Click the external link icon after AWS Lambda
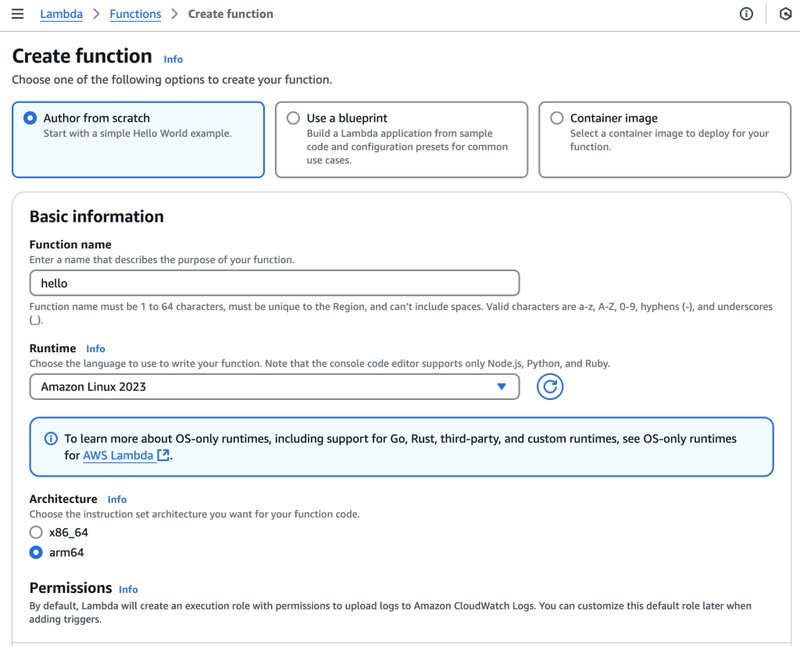800x646 pixels. pyautogui.click(x=164, y=455)
